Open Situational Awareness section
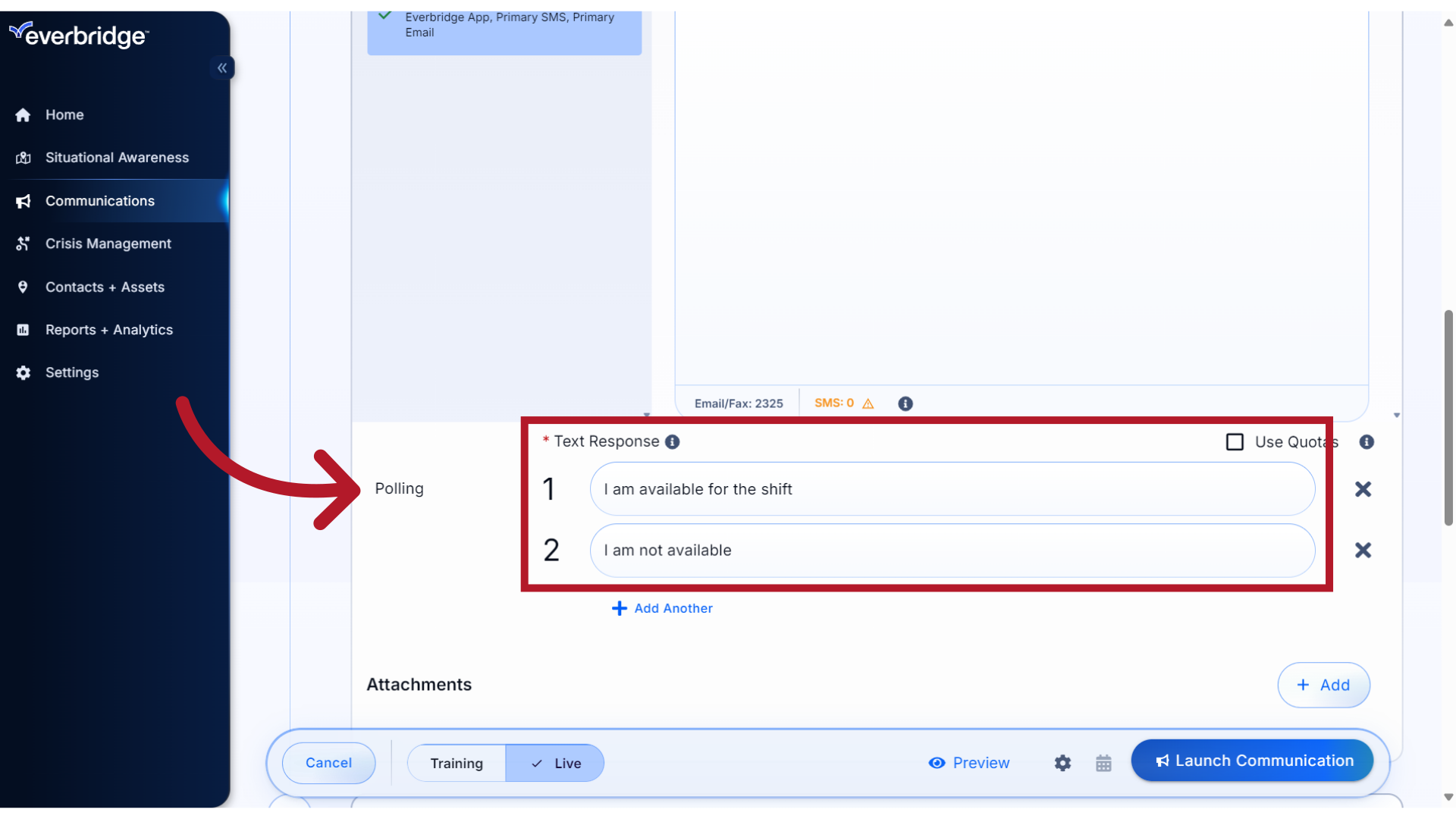 117,157
